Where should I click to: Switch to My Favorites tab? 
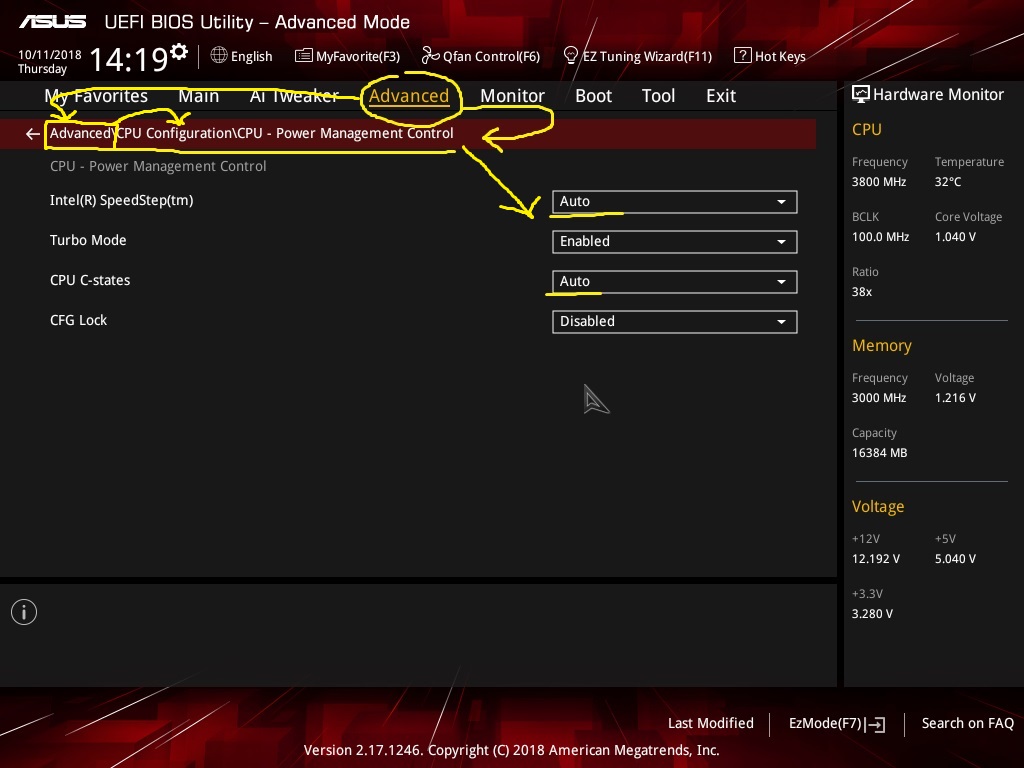coord(96,96)
